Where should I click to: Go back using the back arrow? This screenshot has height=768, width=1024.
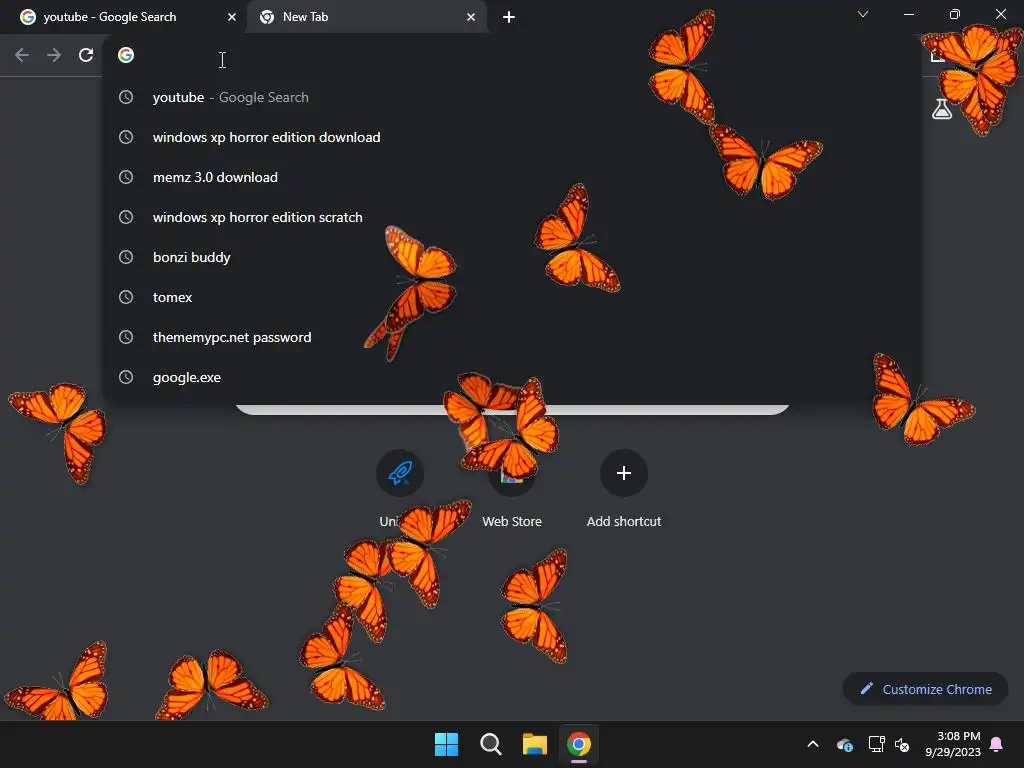click(22, 56)
